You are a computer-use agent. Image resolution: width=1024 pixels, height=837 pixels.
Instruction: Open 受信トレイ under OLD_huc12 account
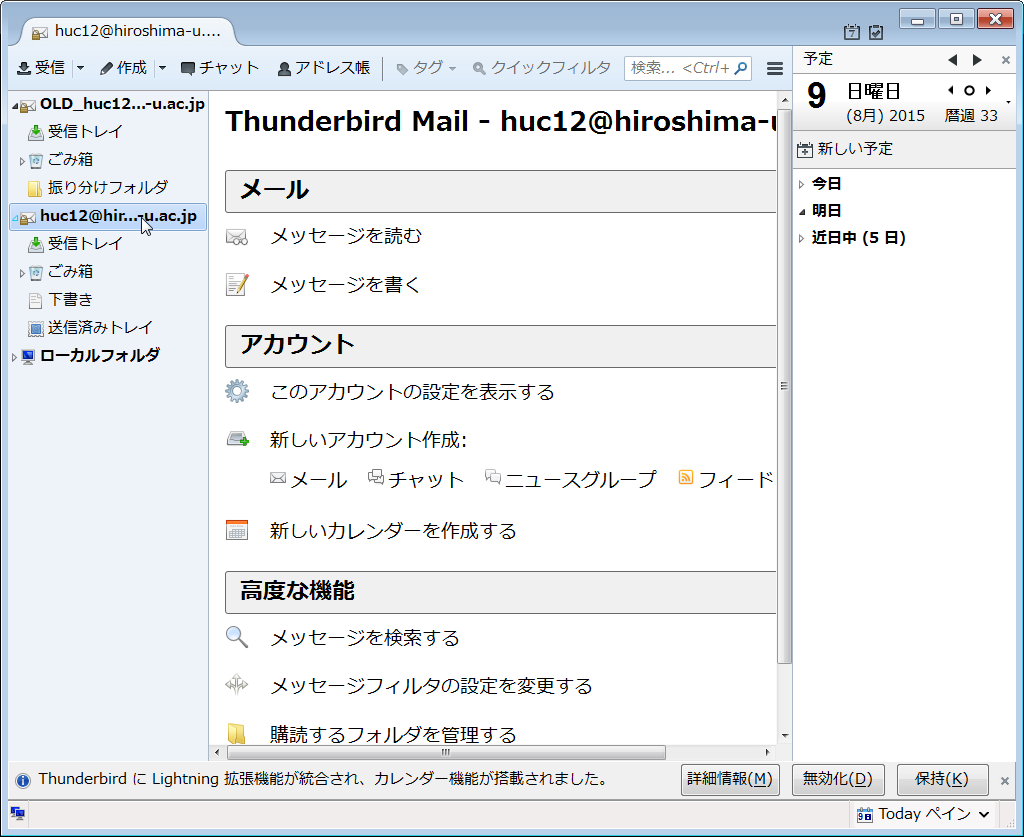tap(85, 132)
